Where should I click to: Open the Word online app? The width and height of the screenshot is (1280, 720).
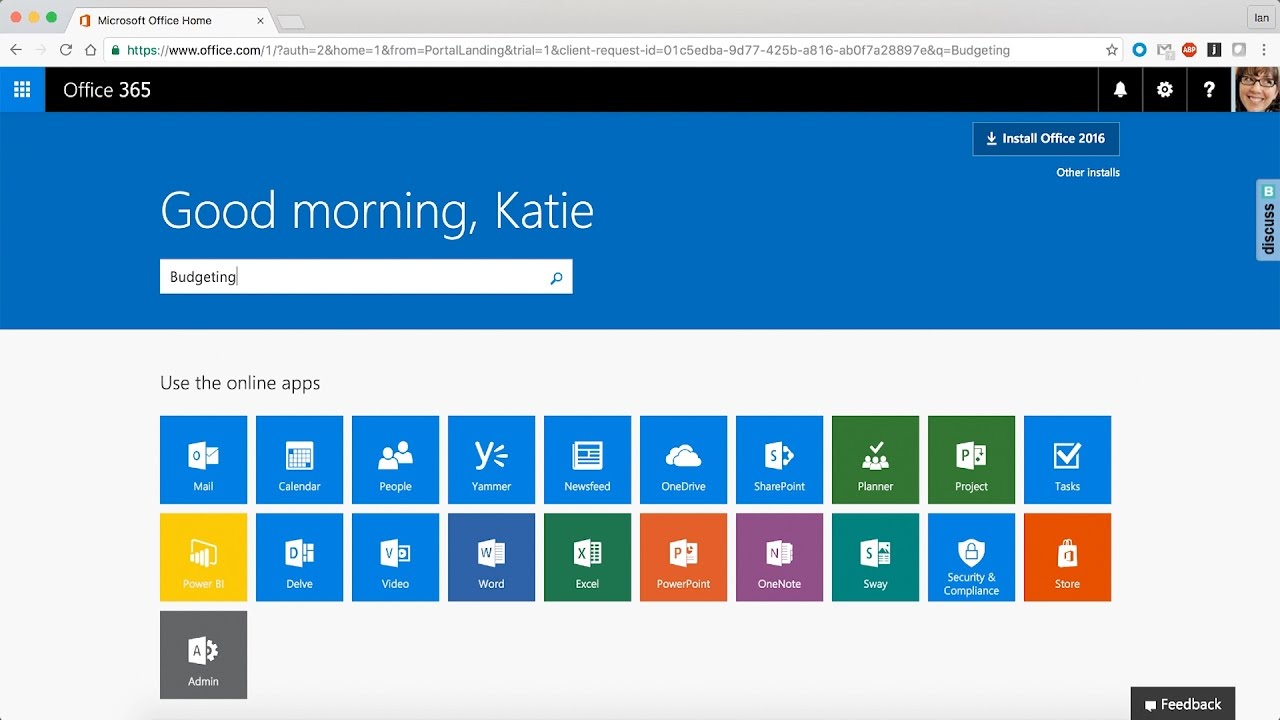tap(491, 557)
